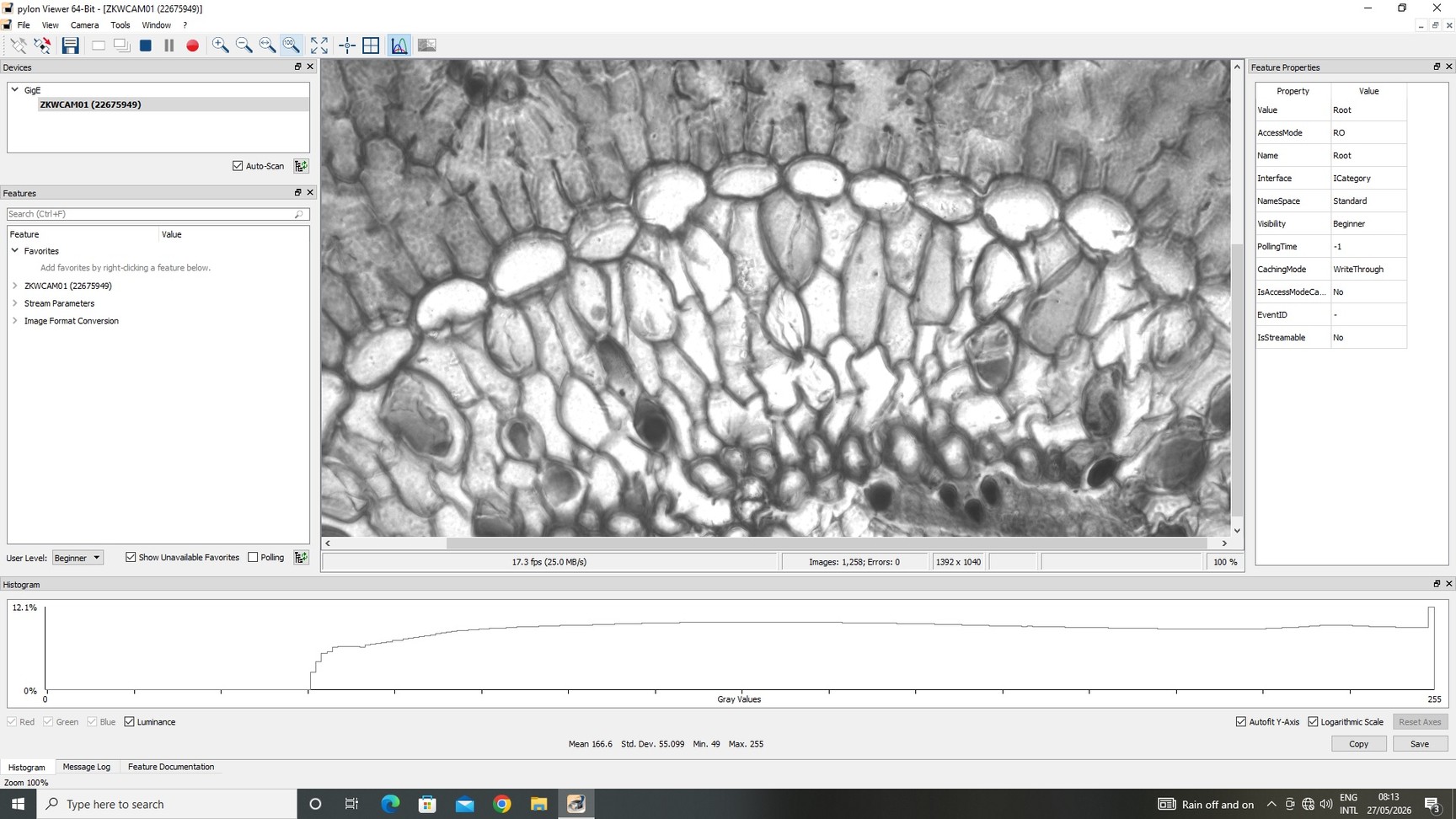Enable the Polling checkbox

click(x=253, y=557)
